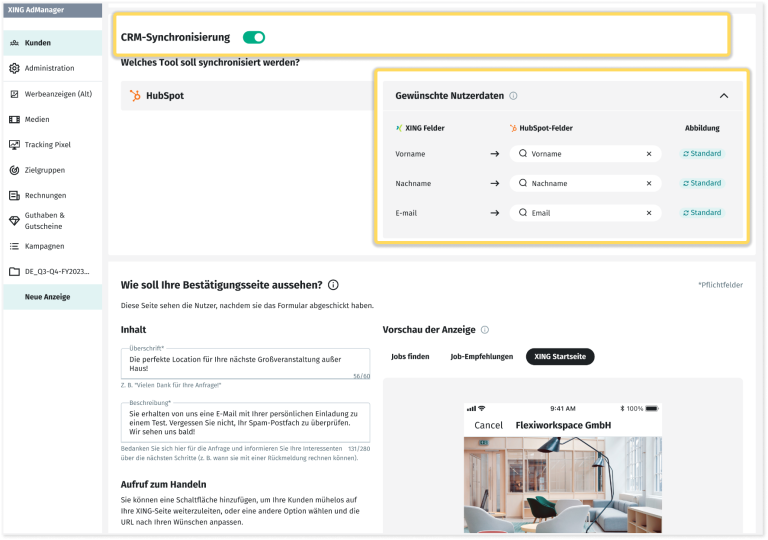Click the office image in ad preview

563,485
